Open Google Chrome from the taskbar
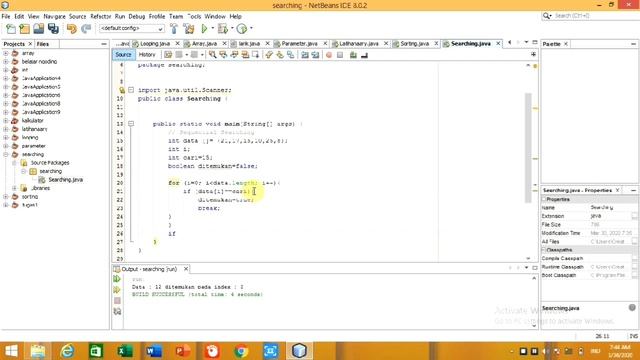The image size is (640, 360). coord(241,351)
